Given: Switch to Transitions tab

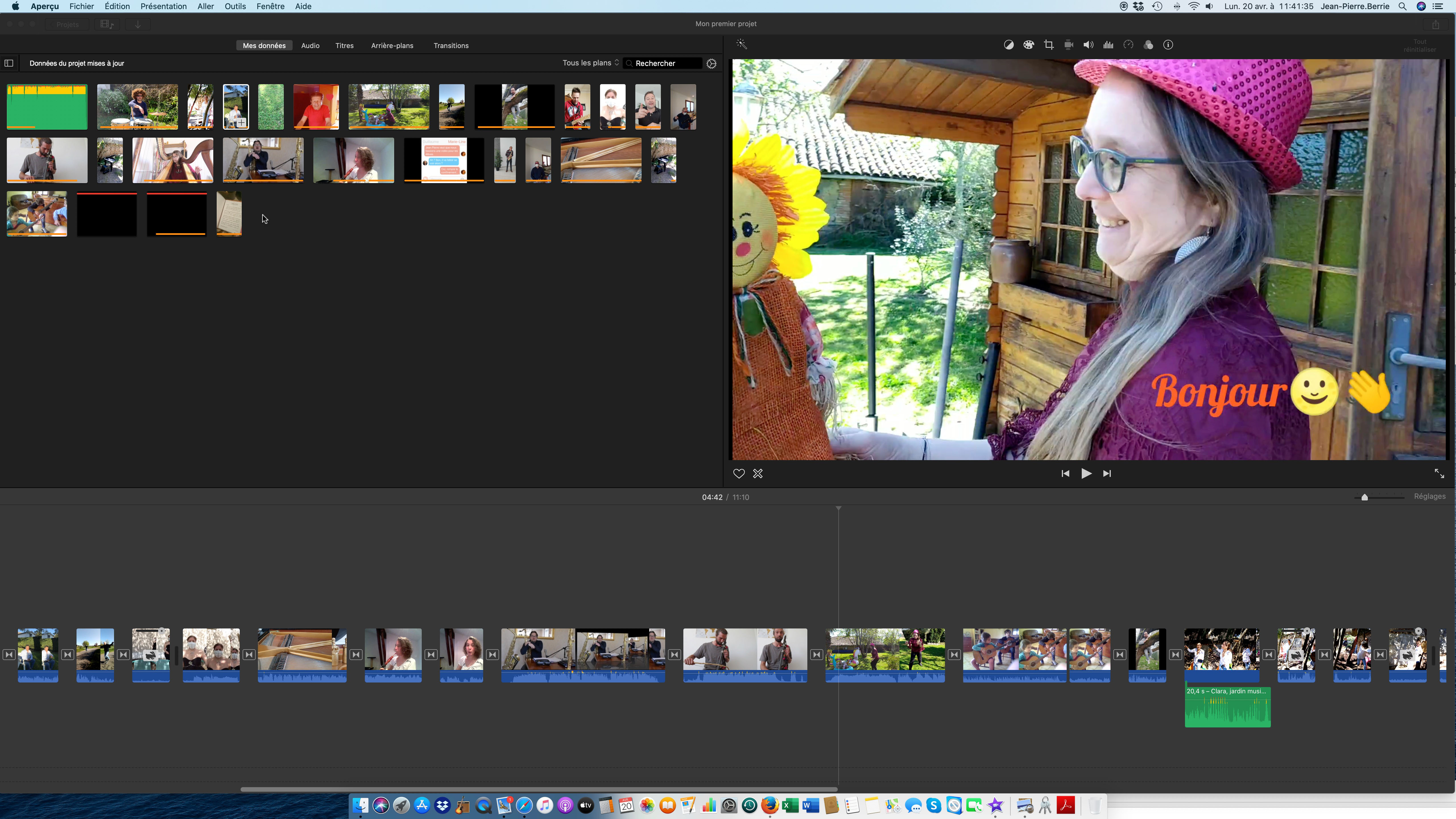Looking at the screenshot, I should coord(451,46).
